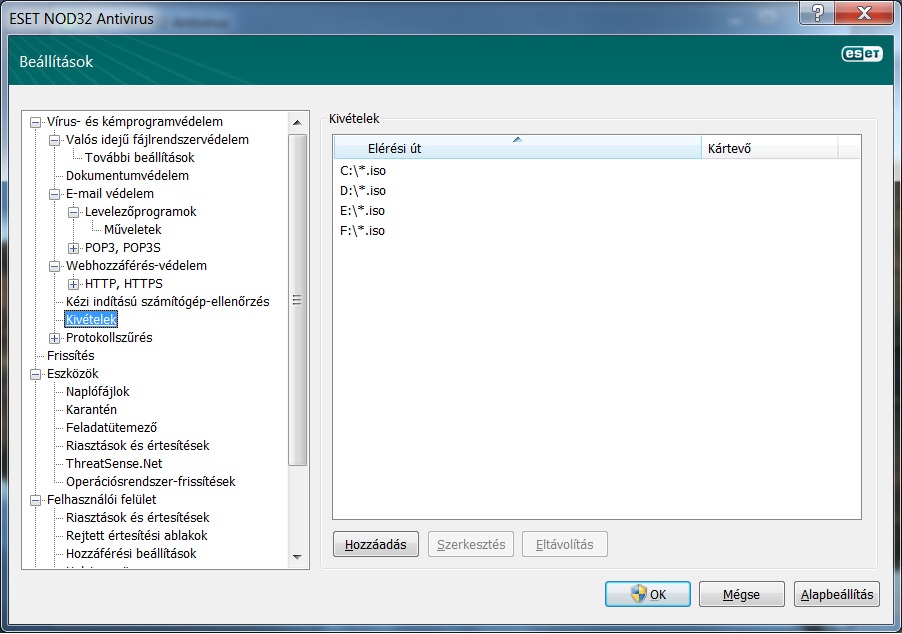Screen dimensions: 902x634
Task: Click the Mégse cancel button
Action: pyautogui.click(x=741, y=594)
